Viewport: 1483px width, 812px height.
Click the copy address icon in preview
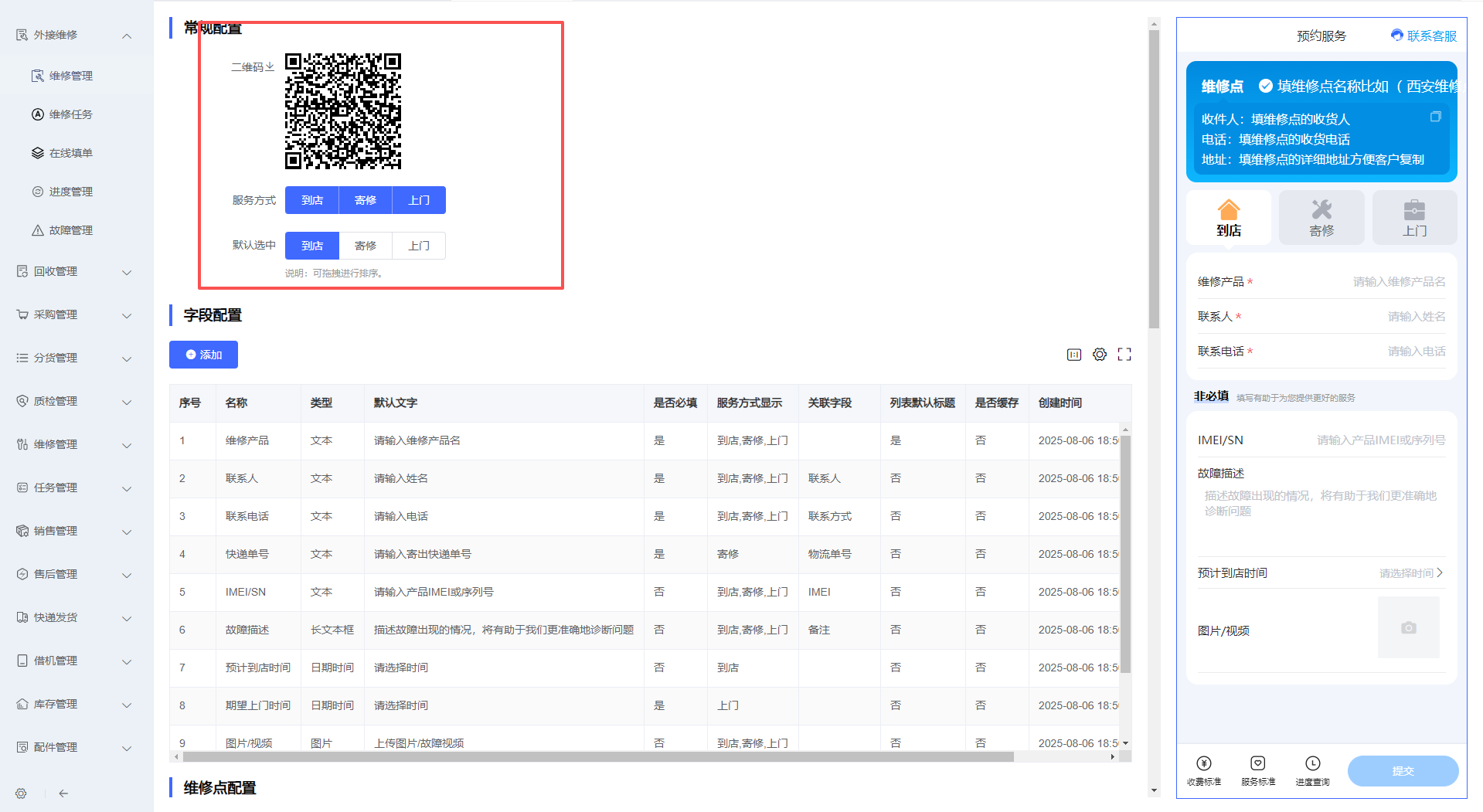pyautogui.click(x=1435, y=117)
